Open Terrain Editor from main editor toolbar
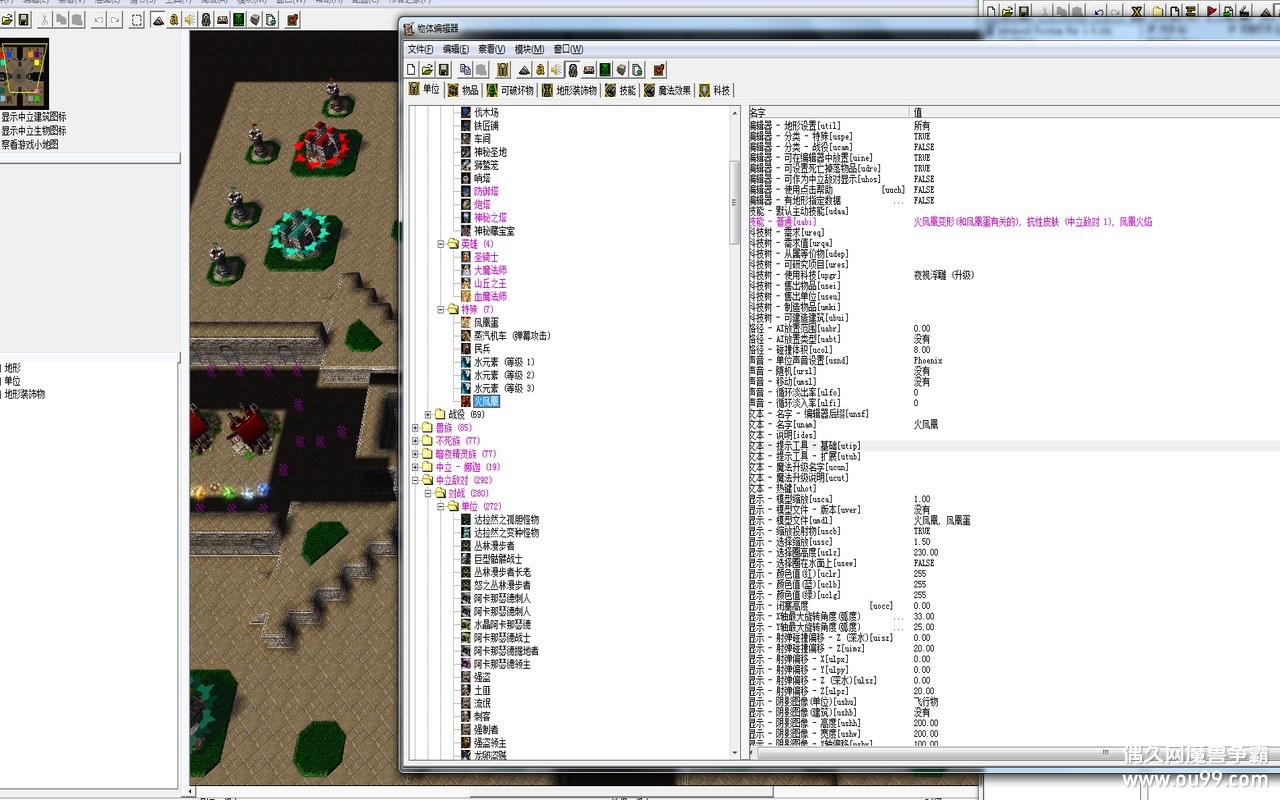The image size is (1280, 800). pyautogui.click(x=158, y=20)
